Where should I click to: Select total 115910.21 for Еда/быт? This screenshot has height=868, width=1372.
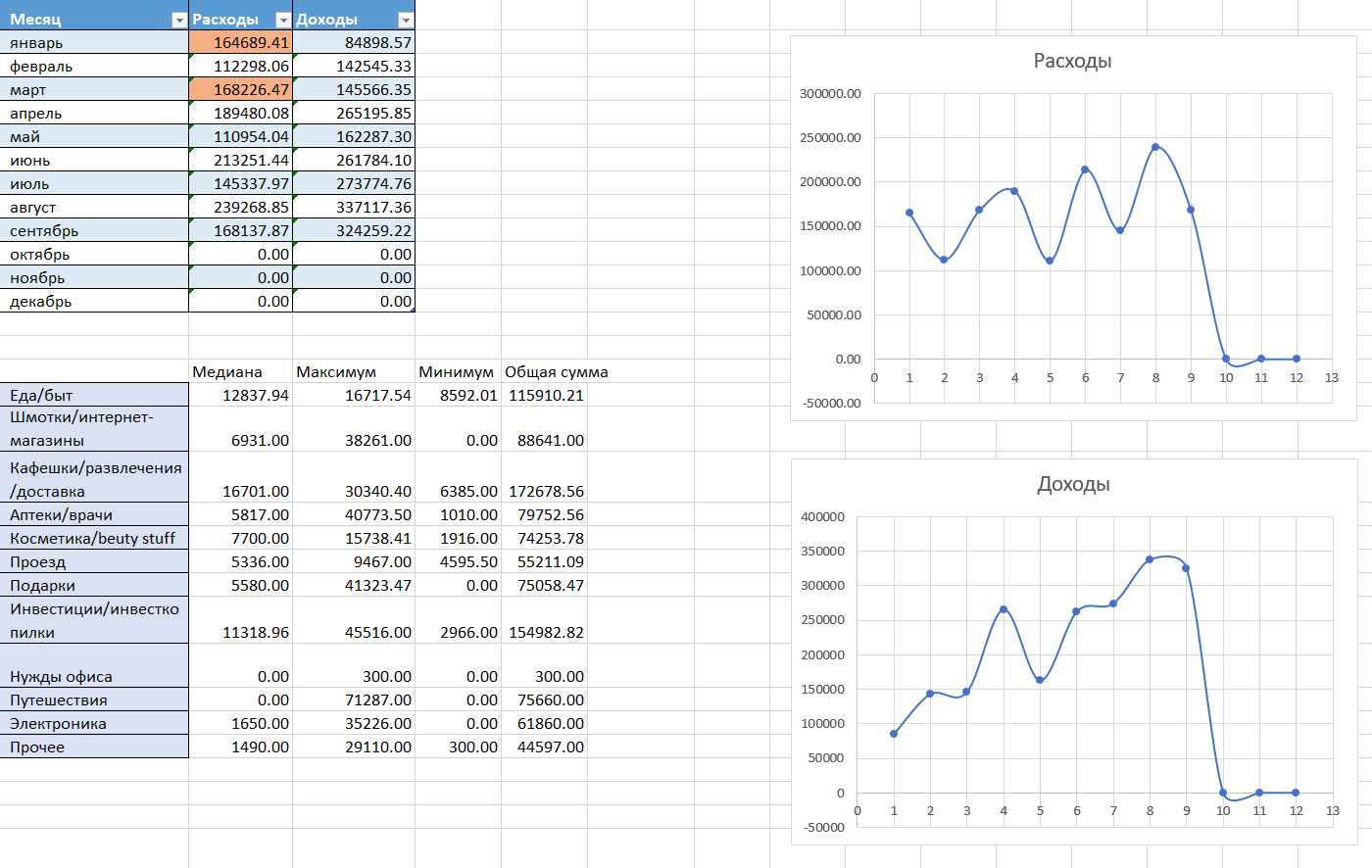544,395
